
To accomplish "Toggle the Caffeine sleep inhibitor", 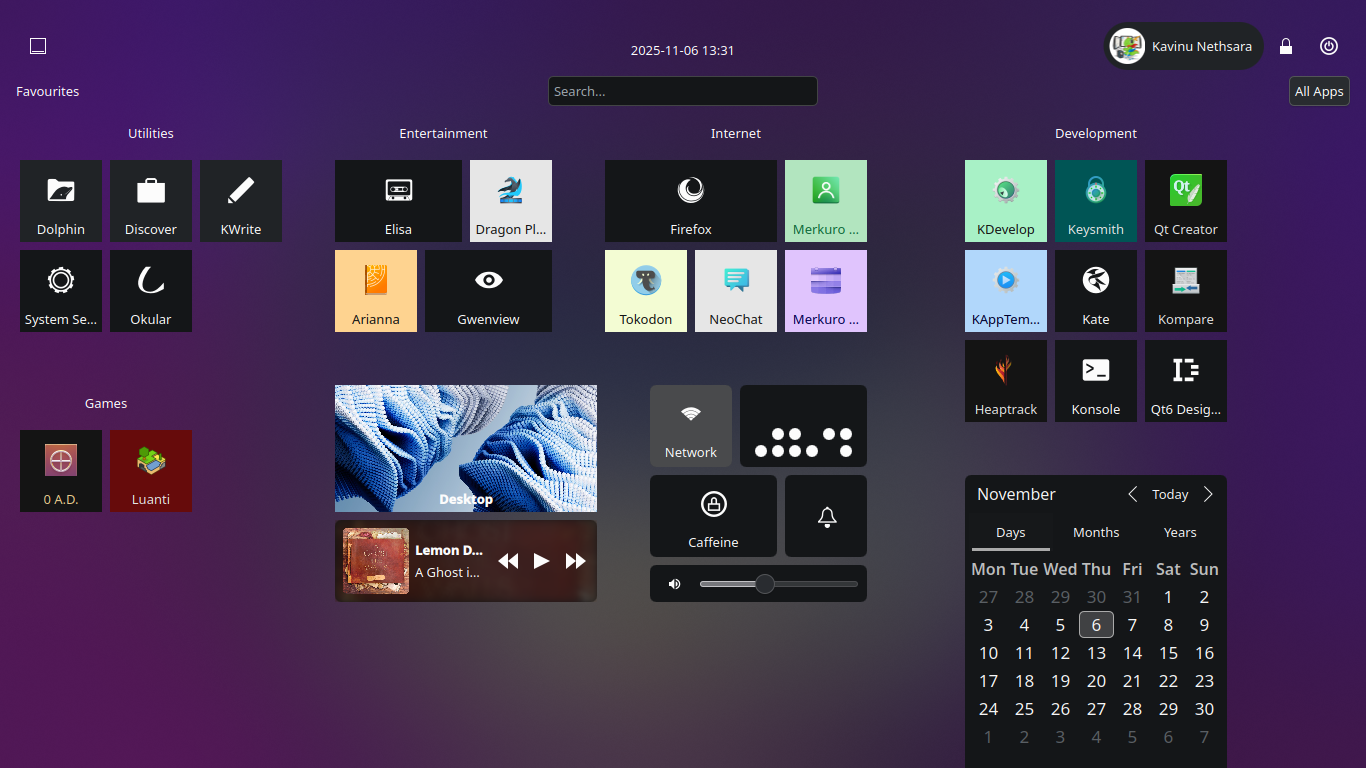I will coord(713,515).
